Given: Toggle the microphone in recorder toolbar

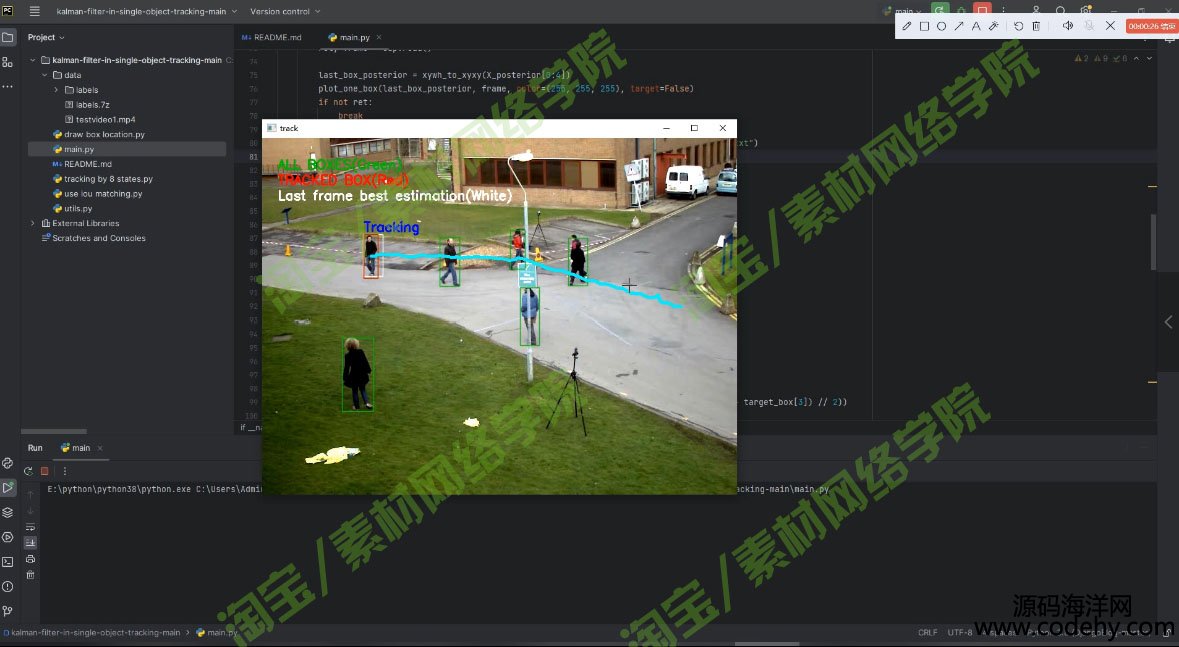Looking at the screenshot, I should coord(1089,26).
